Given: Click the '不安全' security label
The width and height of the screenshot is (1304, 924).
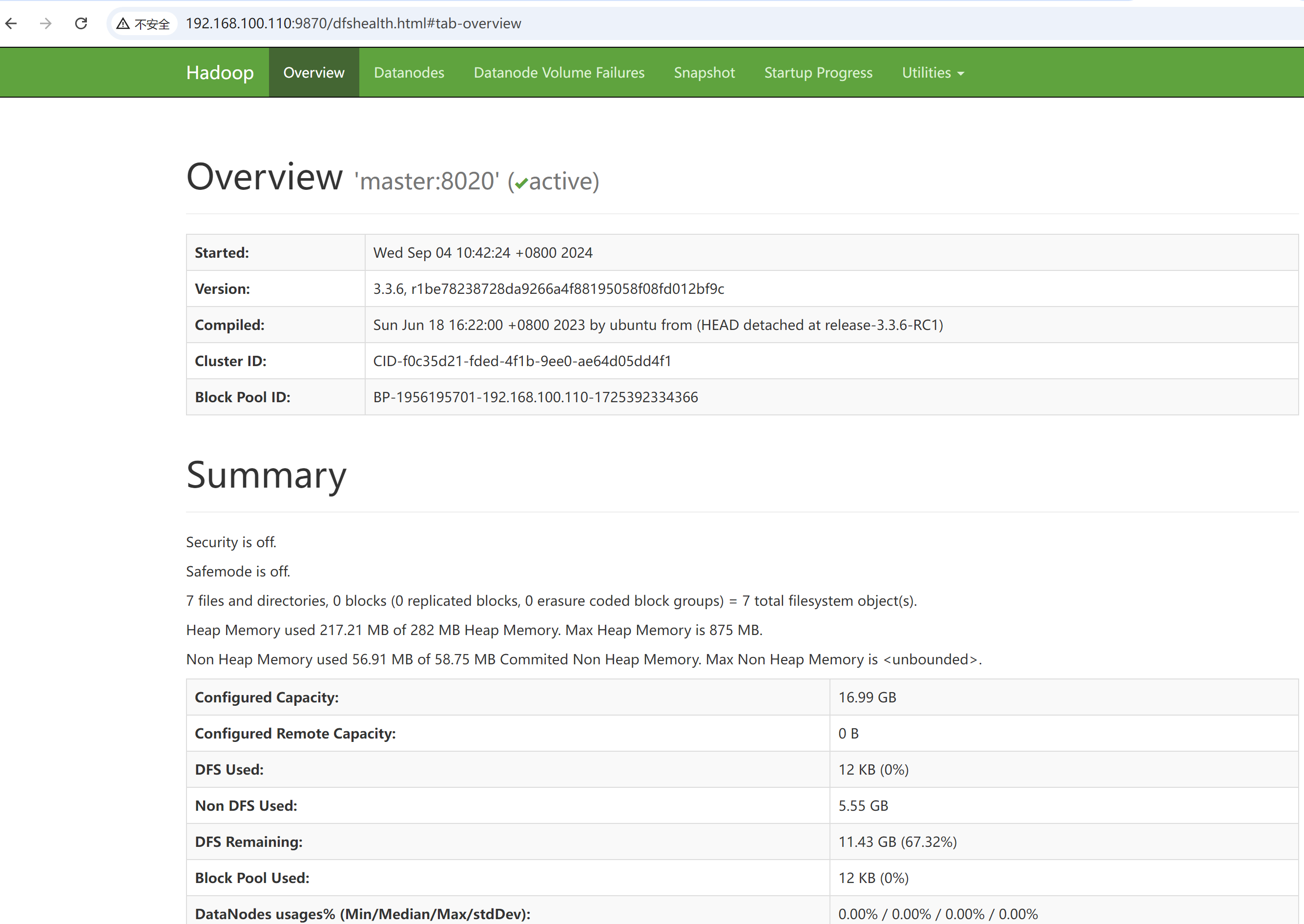Looking at the screenshot, I should pos(152,24).
